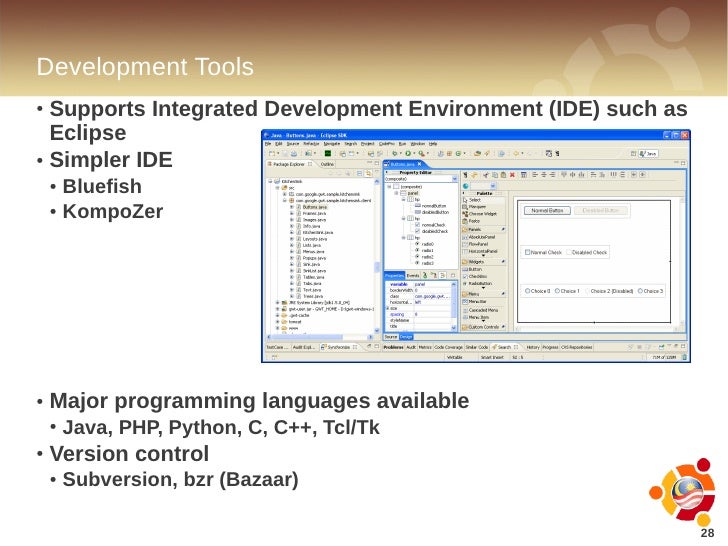This screenshot has width=728, height=546.
Task: Collapse the Widgets category in Palette
Action: click(x=483, y=262)
